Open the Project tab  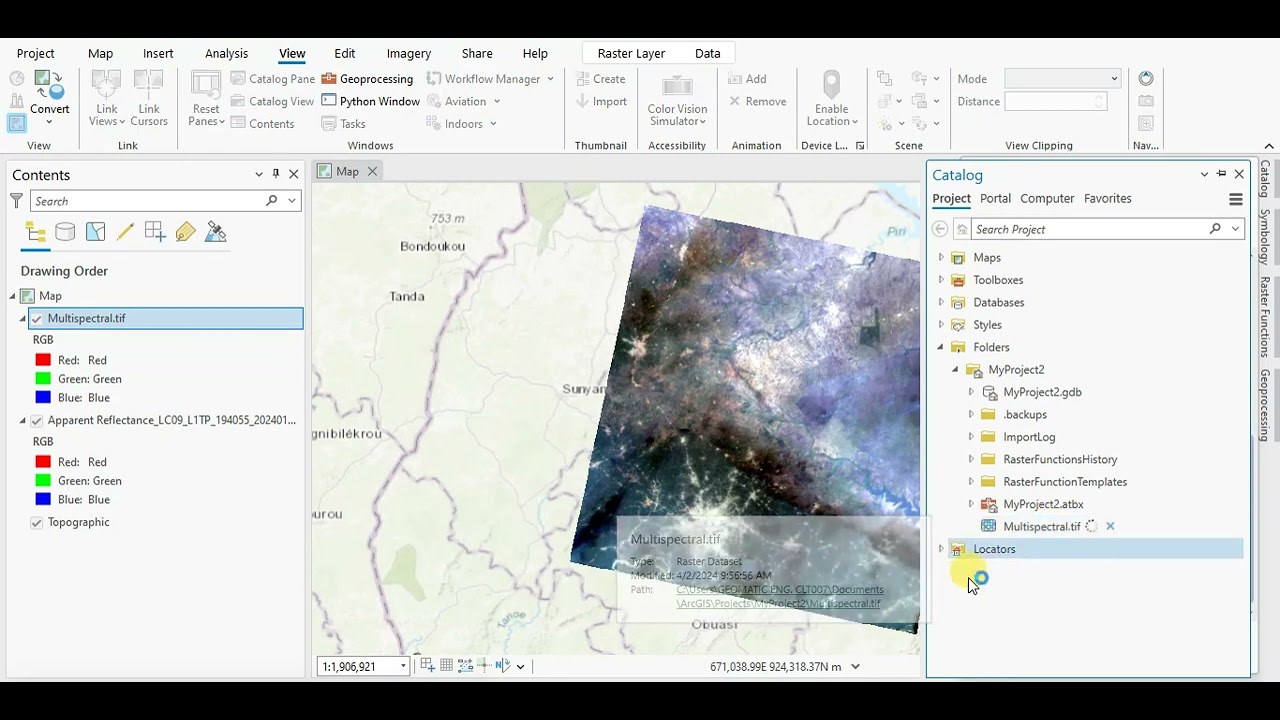pos(35,54)
